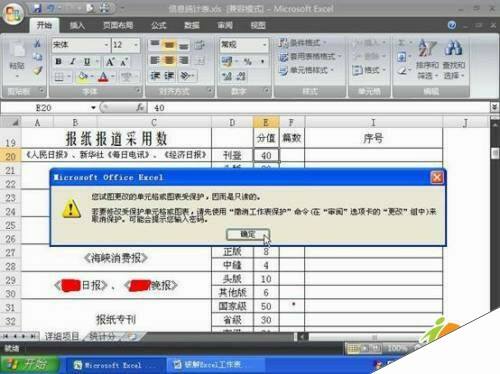This screenshot has width=500, height=374.
Task: Click the Cut scissors icon
Action: click(37, 44)
